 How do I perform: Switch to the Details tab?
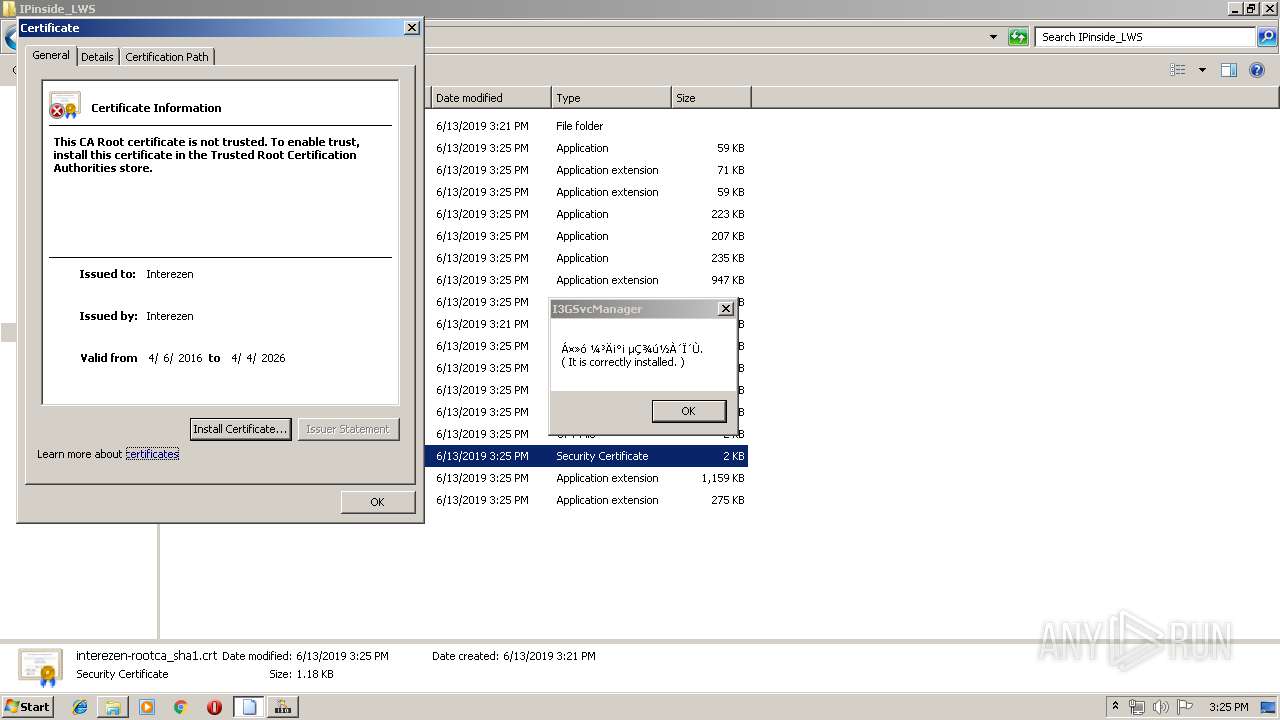click(97, 57)
